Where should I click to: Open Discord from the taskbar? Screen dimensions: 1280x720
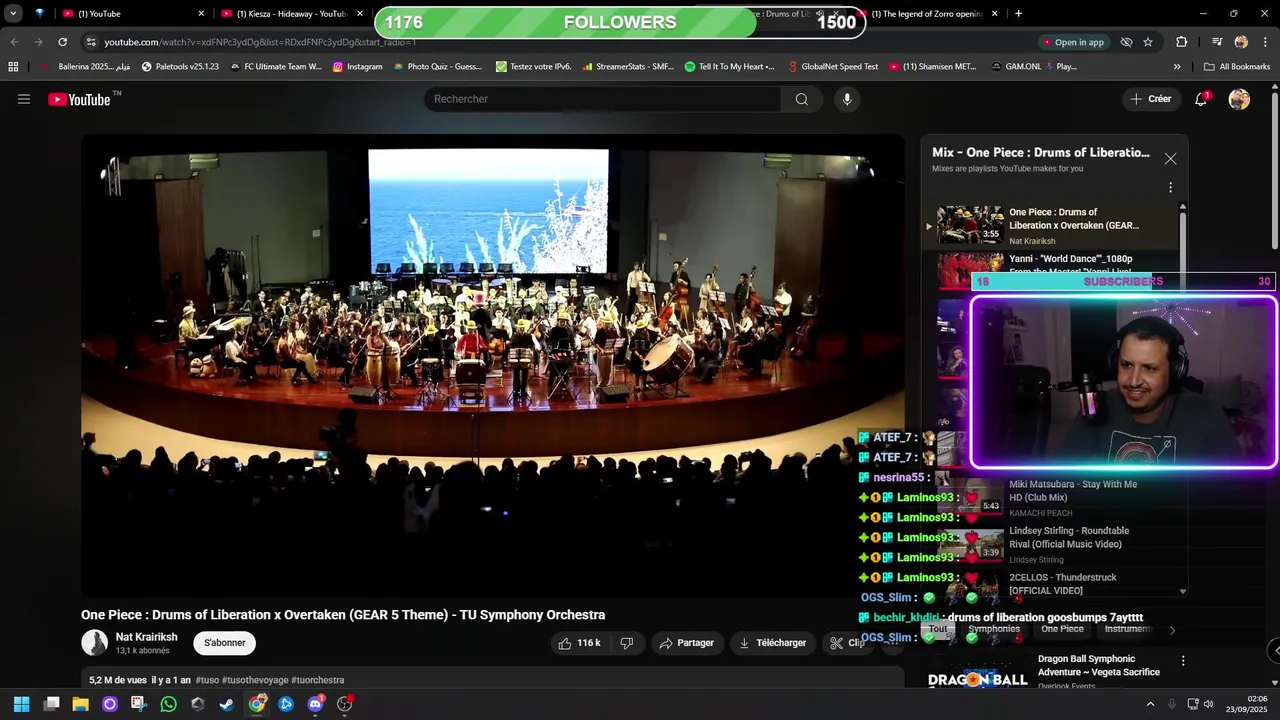315,704
